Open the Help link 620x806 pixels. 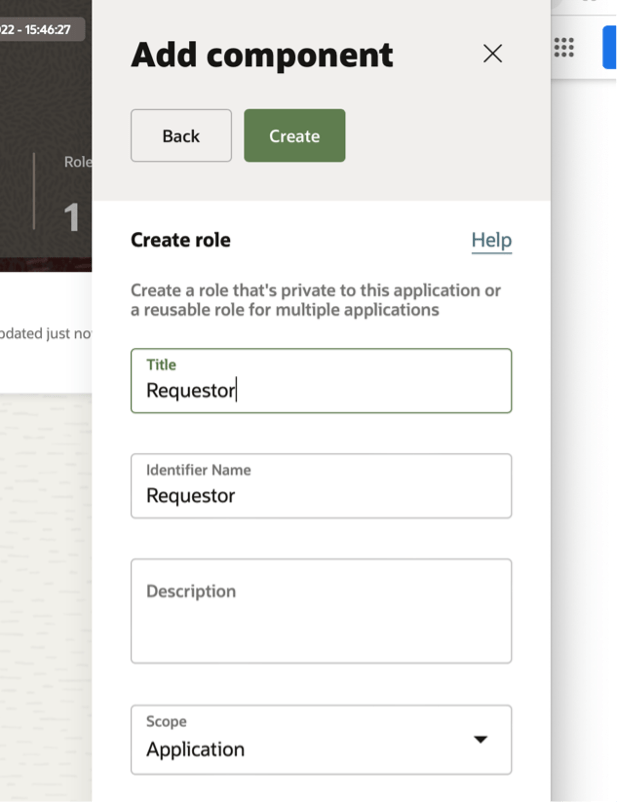tap(491, 240)
